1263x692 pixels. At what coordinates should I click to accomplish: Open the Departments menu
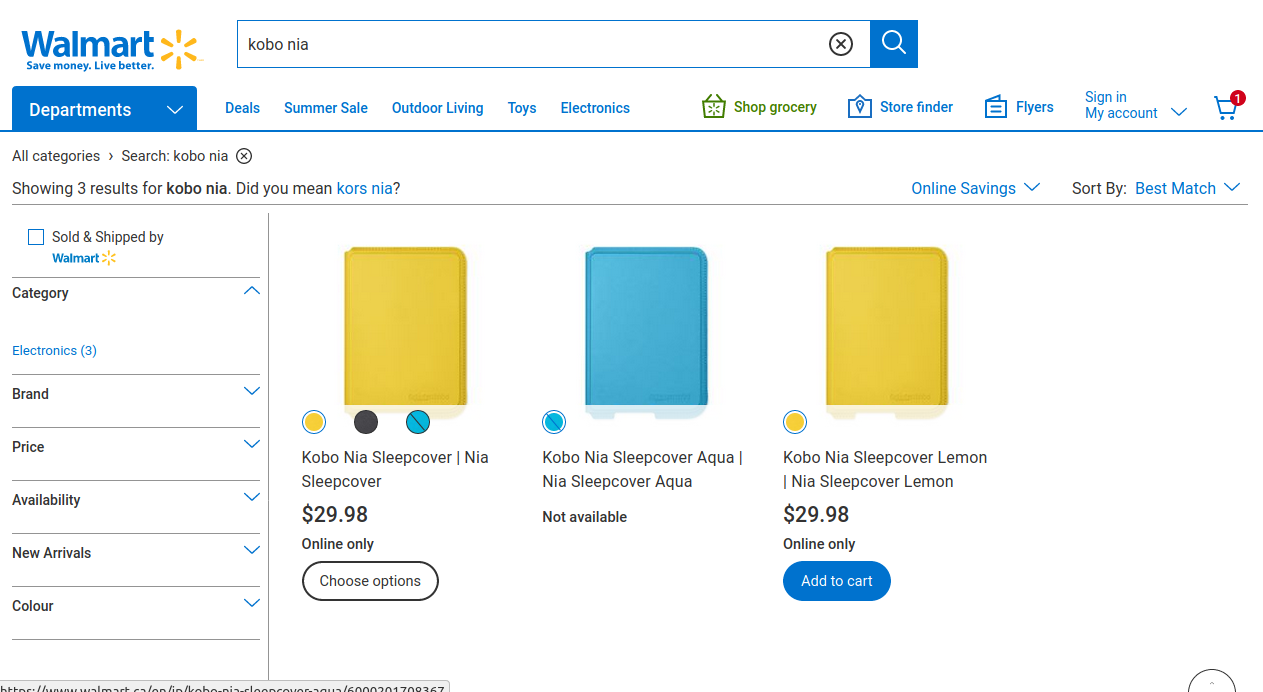click(x=104, y=109)
